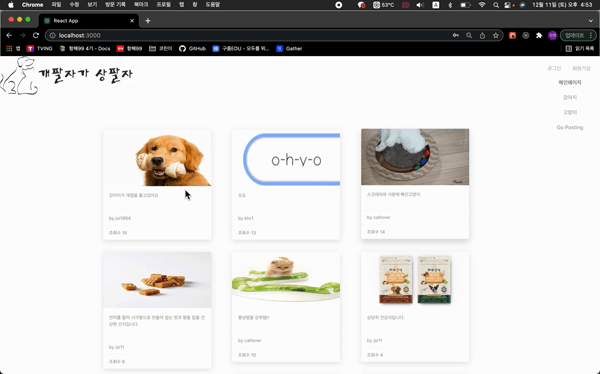Click the volume icon in menu bar
Screen dimensions: 600x374
(420, 5)
